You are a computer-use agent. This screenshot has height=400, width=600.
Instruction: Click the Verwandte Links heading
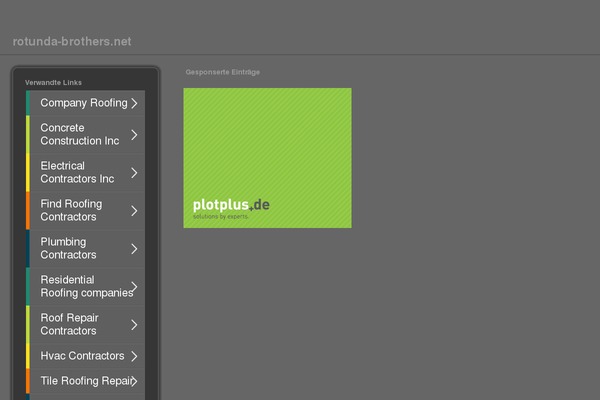tap(53, 82)
